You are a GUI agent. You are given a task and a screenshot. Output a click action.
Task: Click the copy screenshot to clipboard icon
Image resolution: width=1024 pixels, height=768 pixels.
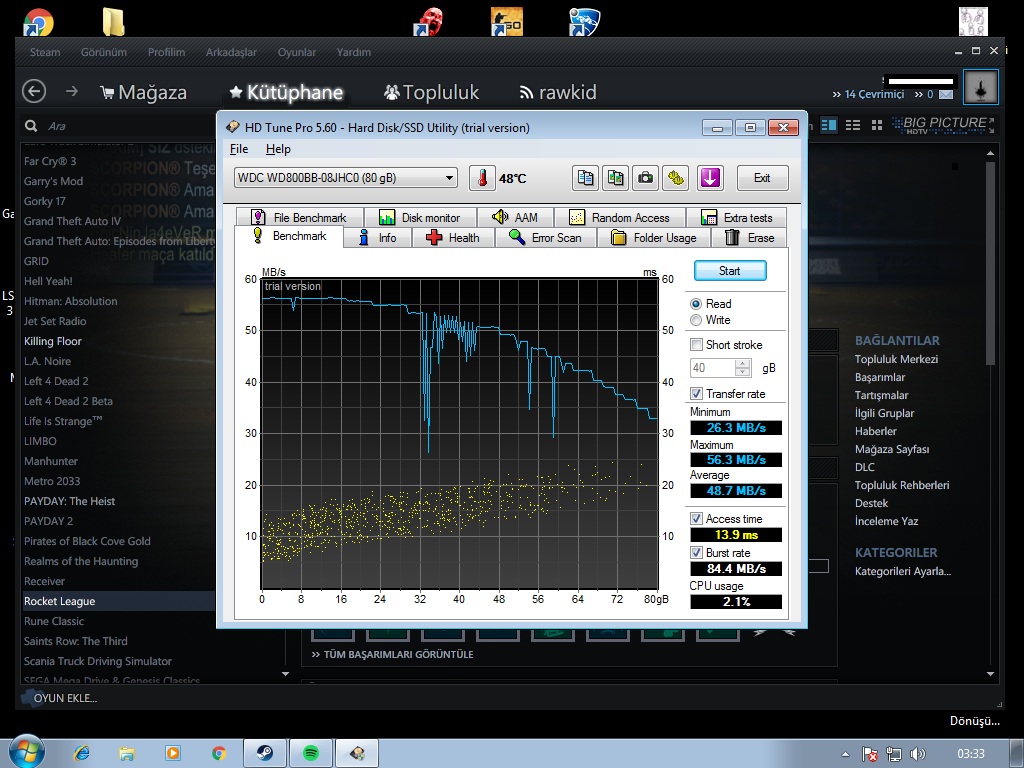click(615, 178)
